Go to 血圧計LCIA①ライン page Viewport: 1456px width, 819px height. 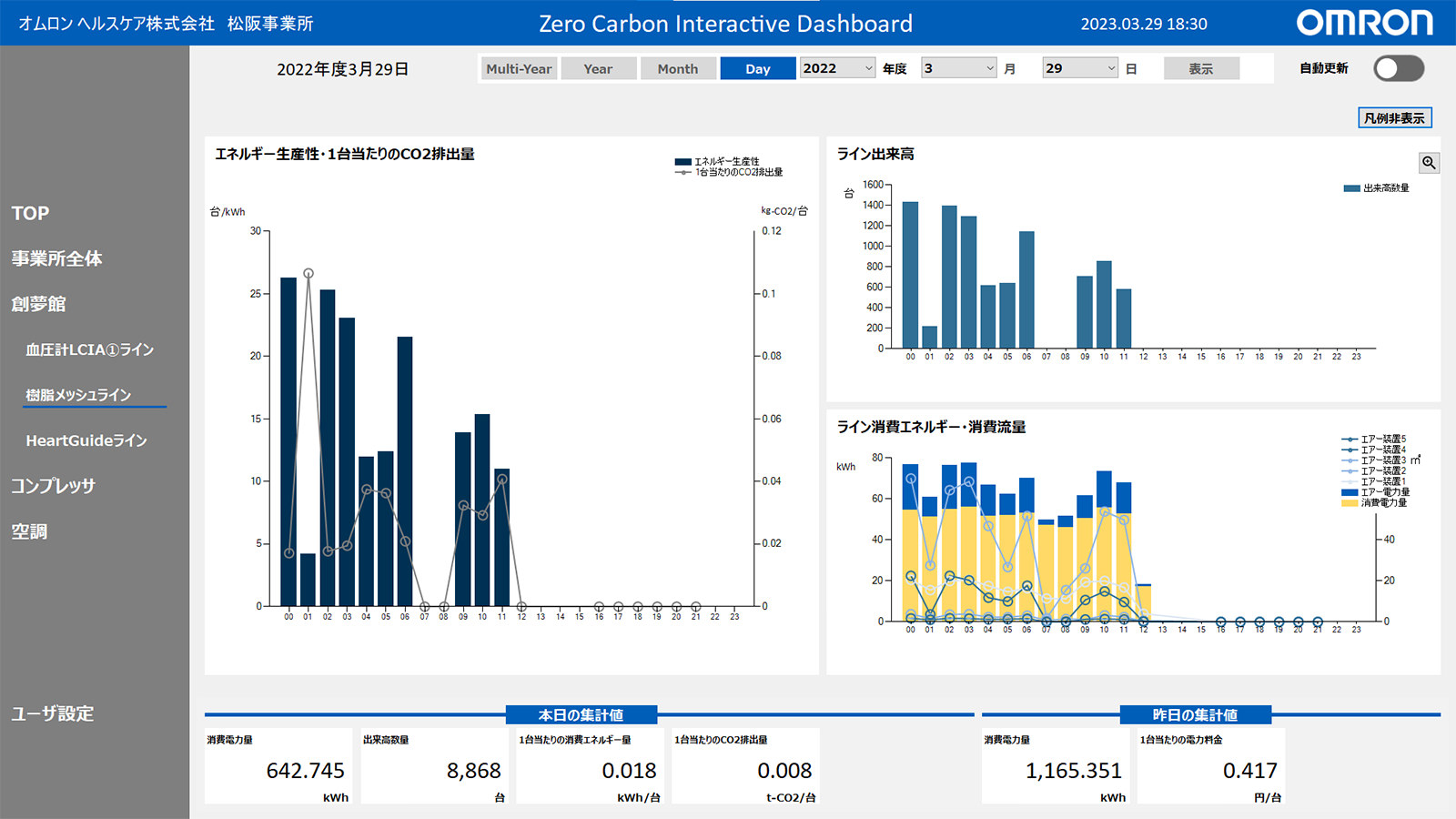89,349
